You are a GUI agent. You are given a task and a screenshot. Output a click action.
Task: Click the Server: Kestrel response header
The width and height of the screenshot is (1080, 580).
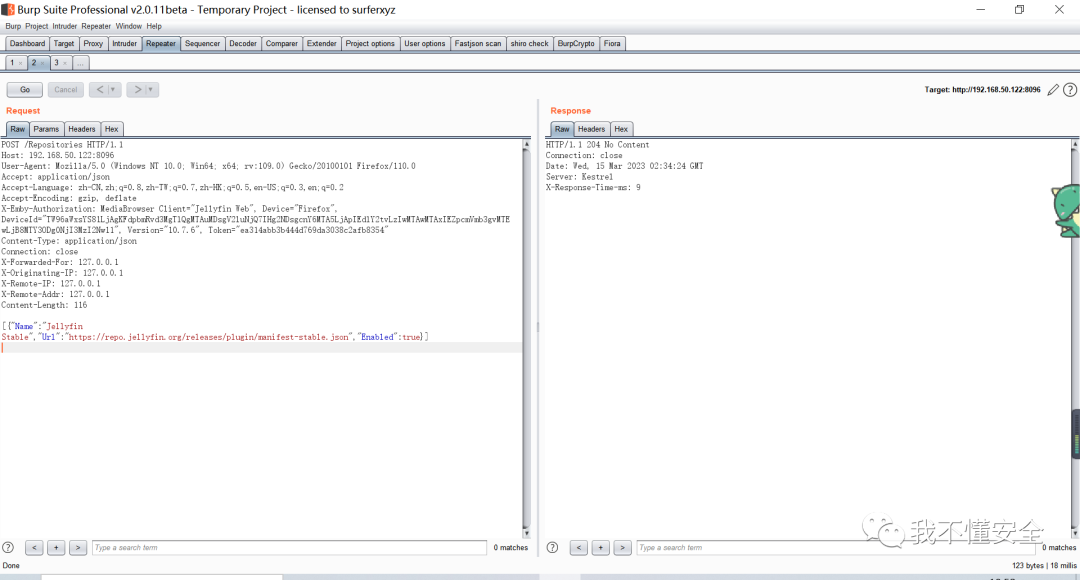pyautogui.click(x=579, y=176)
